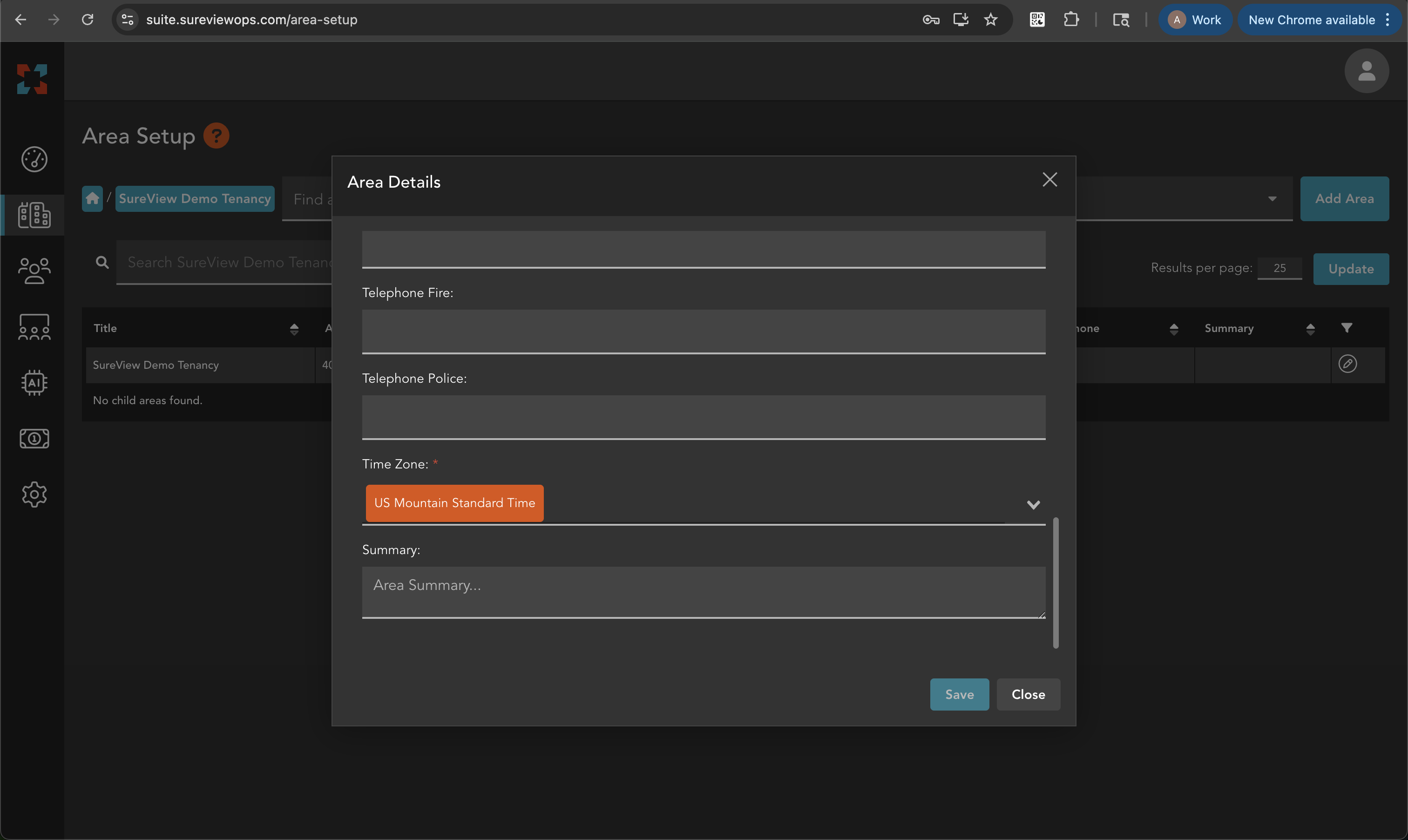1408x840 pixels.
Task: Click the home breadcrumb icon
Action: 92,199
